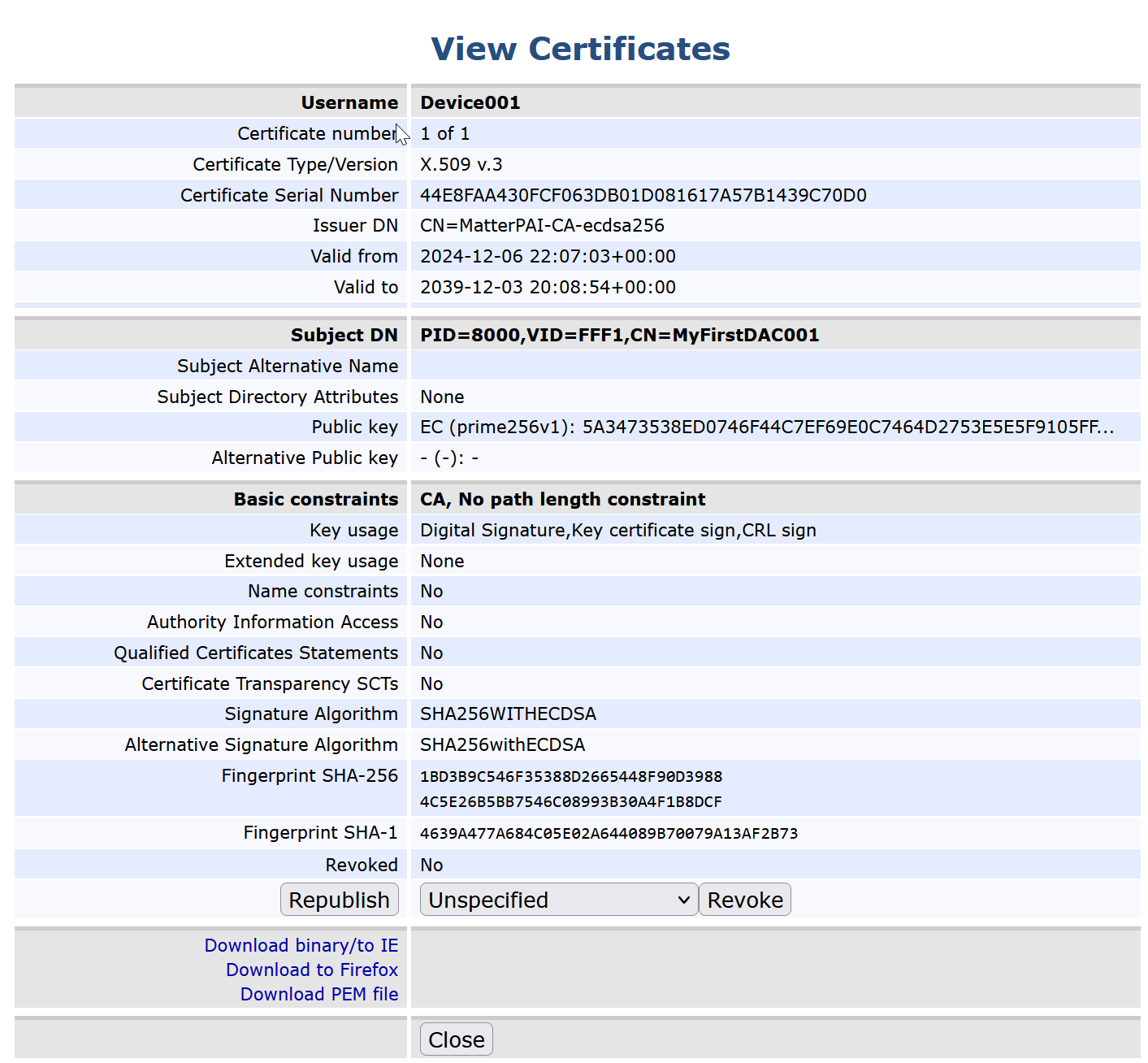Open the Download to Firefox link
Viewport: 1148px width, 1063px height.
point(312,970)
